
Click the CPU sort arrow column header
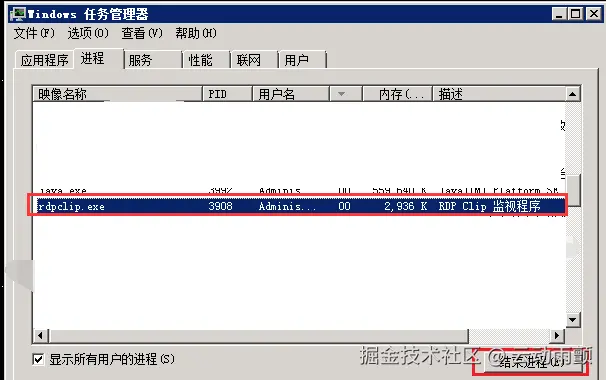tap(346, 94)
